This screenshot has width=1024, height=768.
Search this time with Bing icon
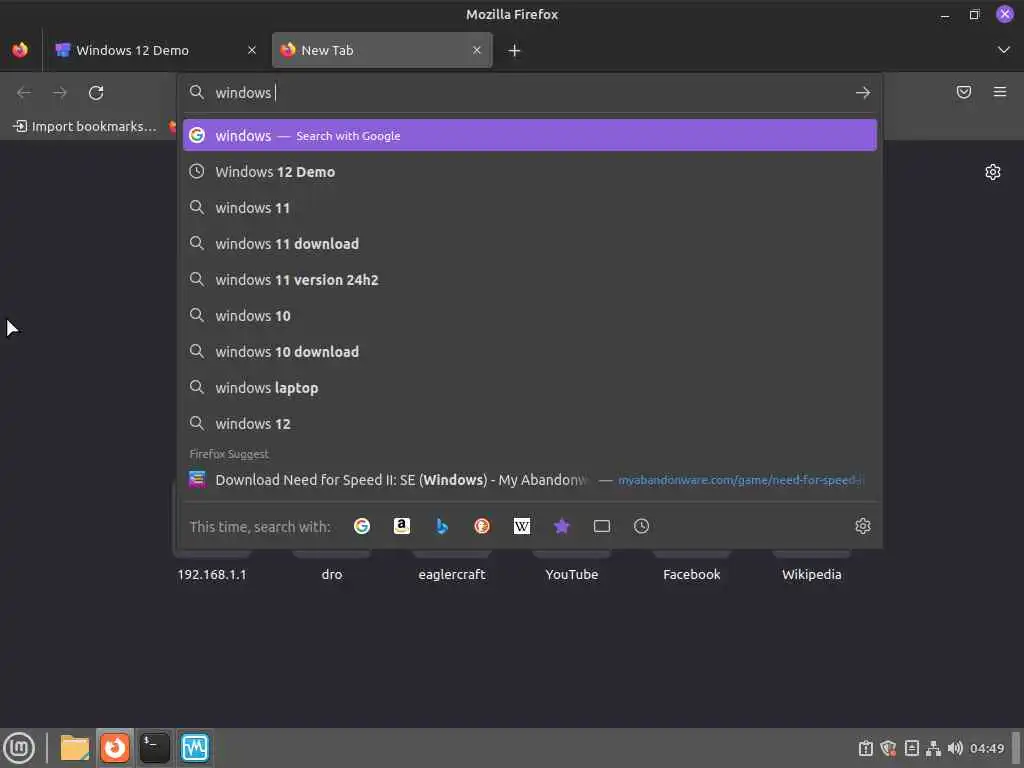442,526
